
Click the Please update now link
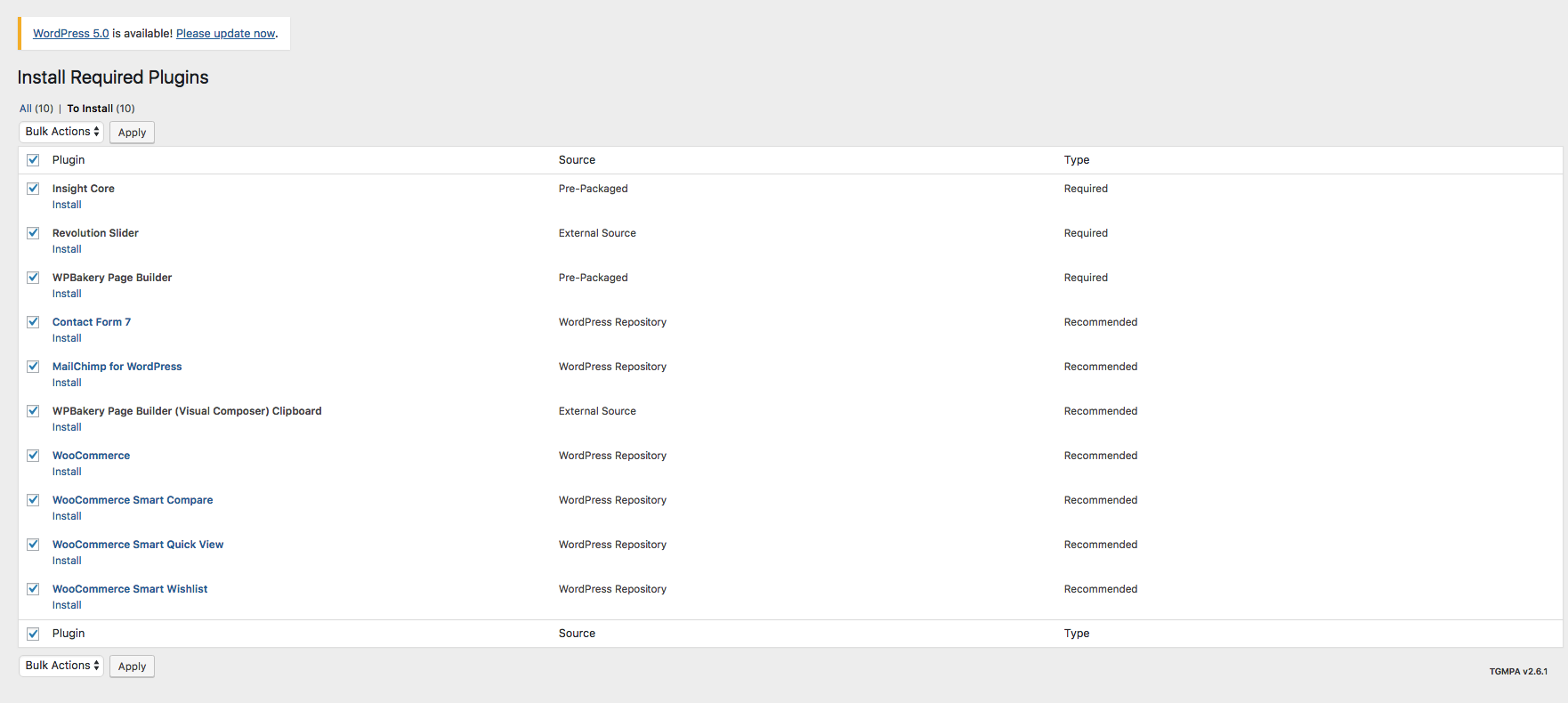[x=226, y=34]
